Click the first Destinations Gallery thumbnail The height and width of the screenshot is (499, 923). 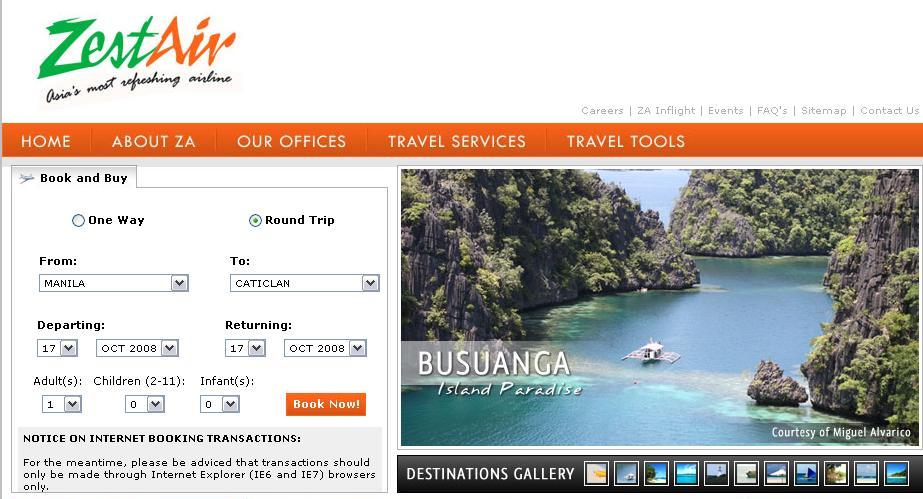coord(596,474)
